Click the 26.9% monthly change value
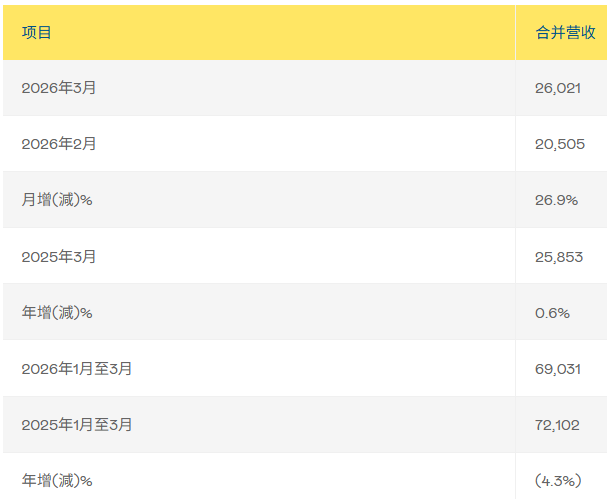This screenshot has width=607, height=499. point(556,200)
